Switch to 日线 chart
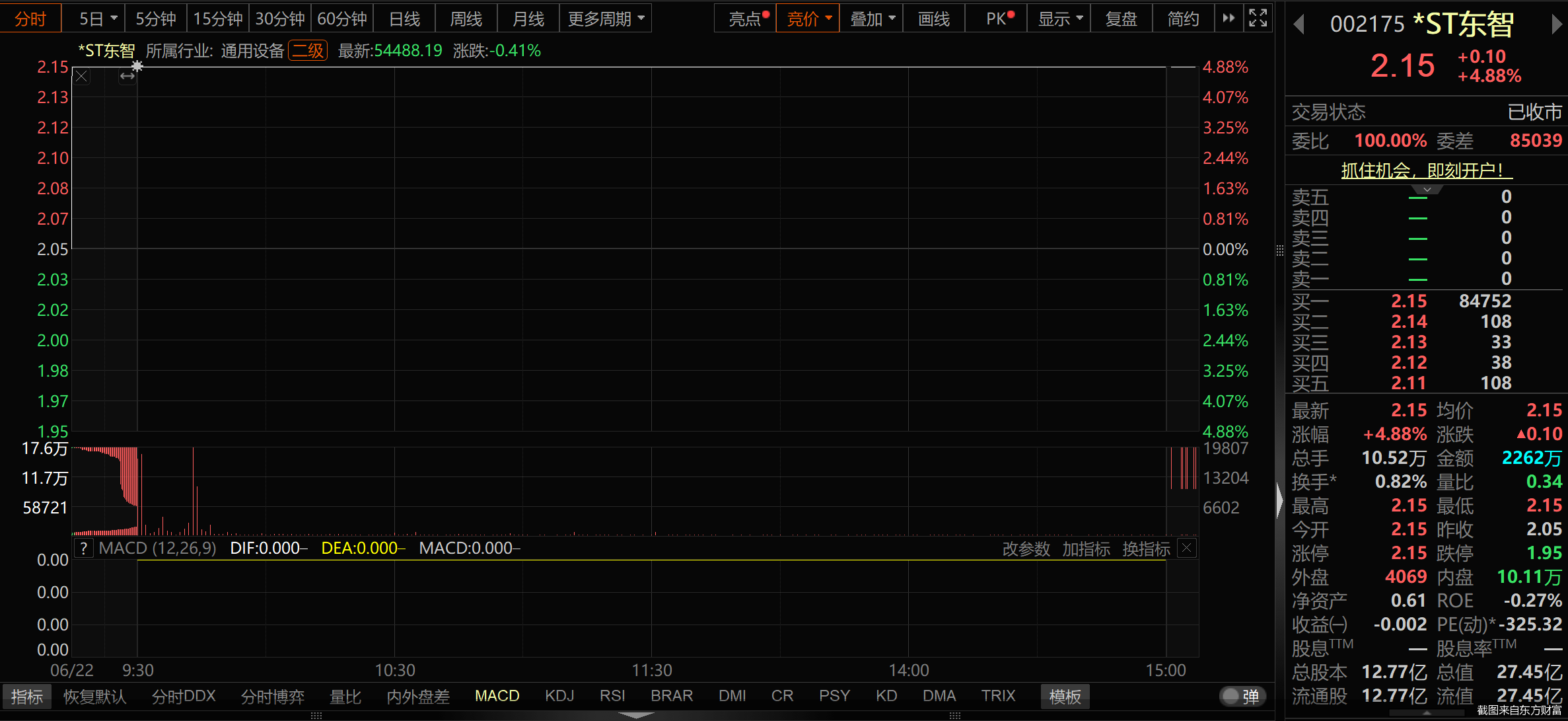 [404, 19]
